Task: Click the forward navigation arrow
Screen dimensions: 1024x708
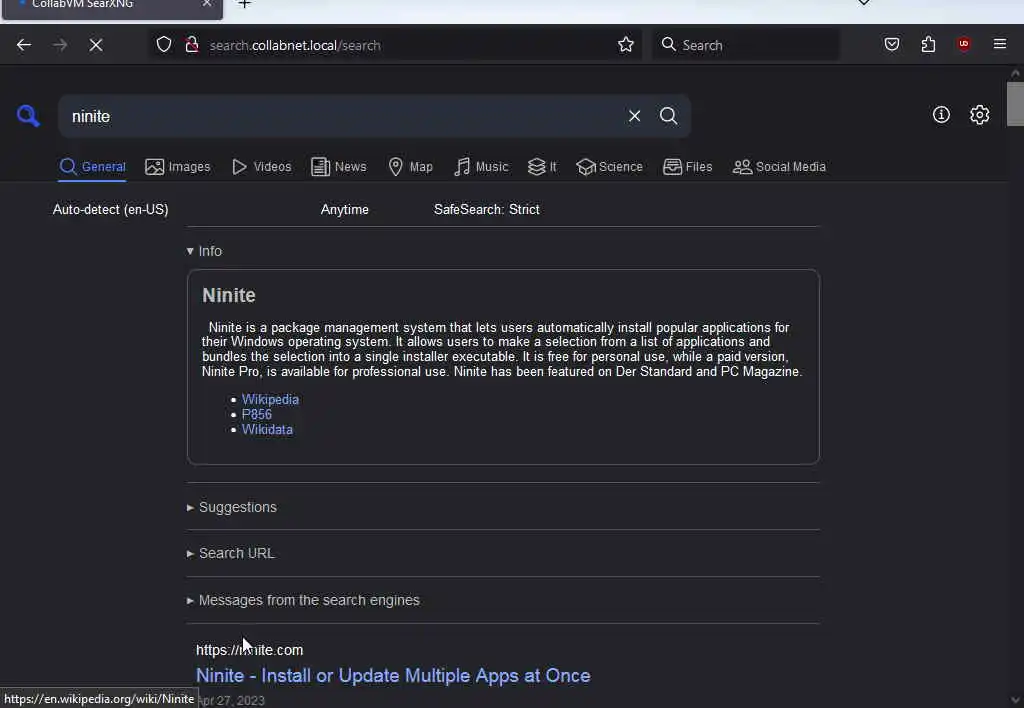Action: pyautogui.click(x=60, y=45)
